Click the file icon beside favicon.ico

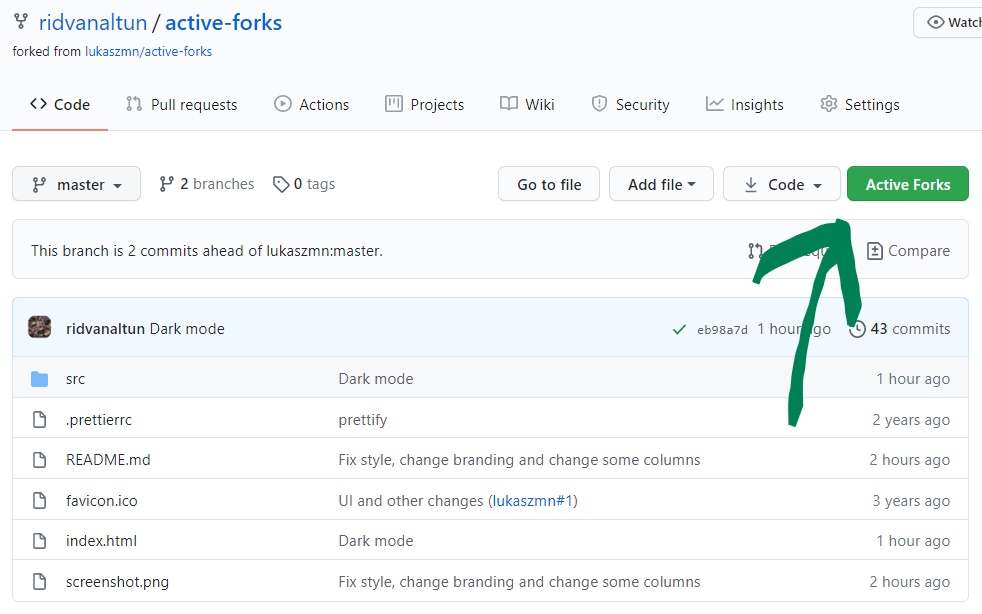click(x=39, y=501)
